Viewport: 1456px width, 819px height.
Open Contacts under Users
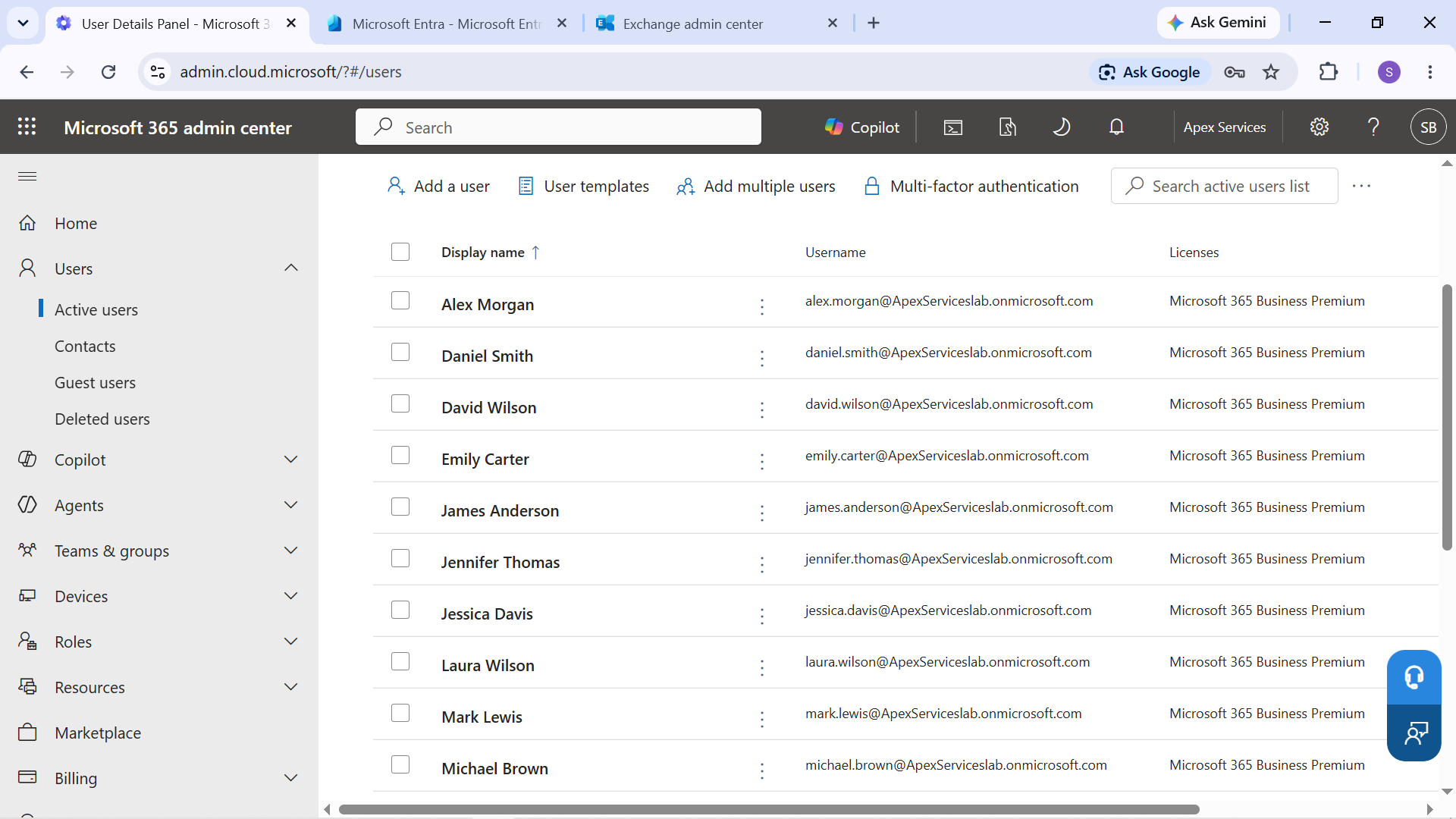[85, 347]
